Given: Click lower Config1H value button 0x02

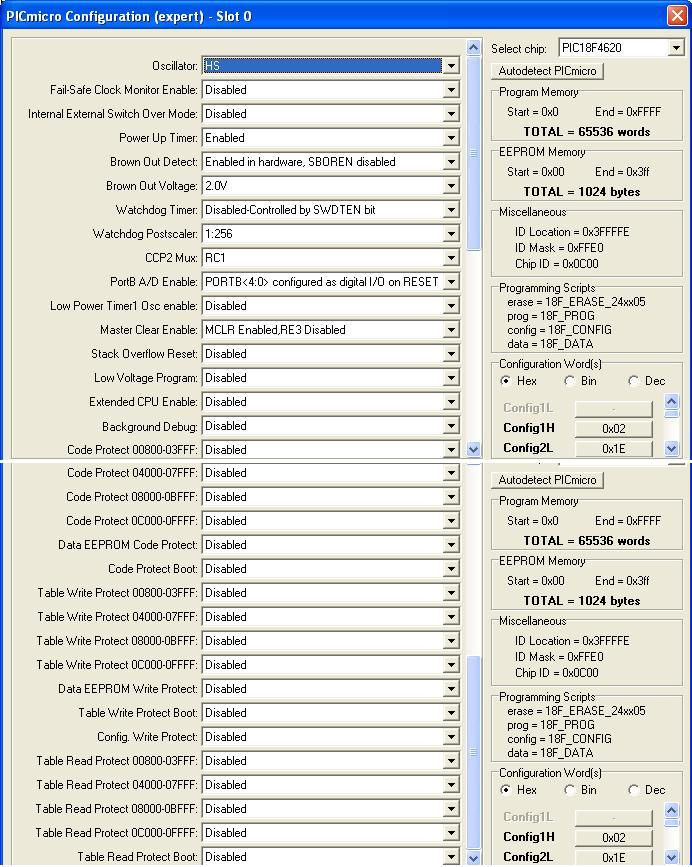Looking at the screenshot, I should click(614, 838).
